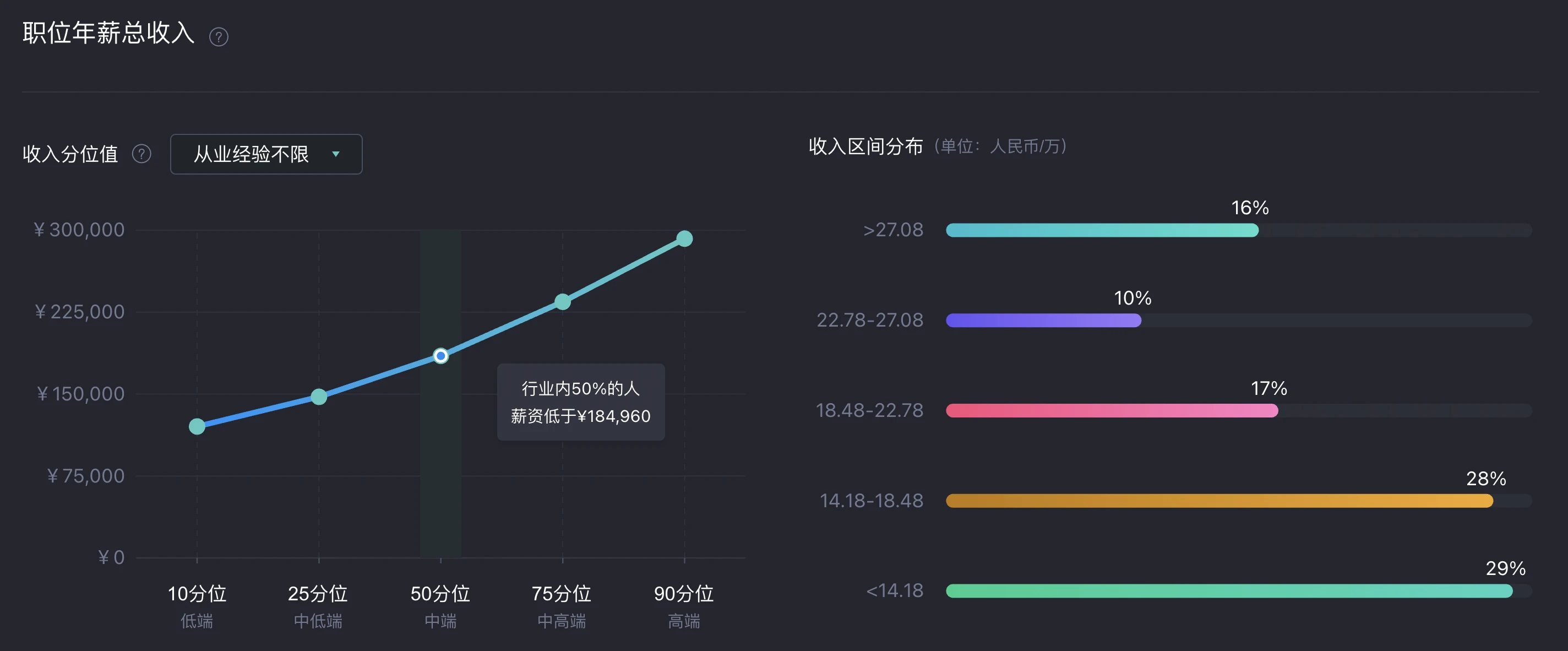Click the green 29% bar for <14.18
Image resolution: width=1568 pixels, height=651 pixels.
tap(1229, 591)
